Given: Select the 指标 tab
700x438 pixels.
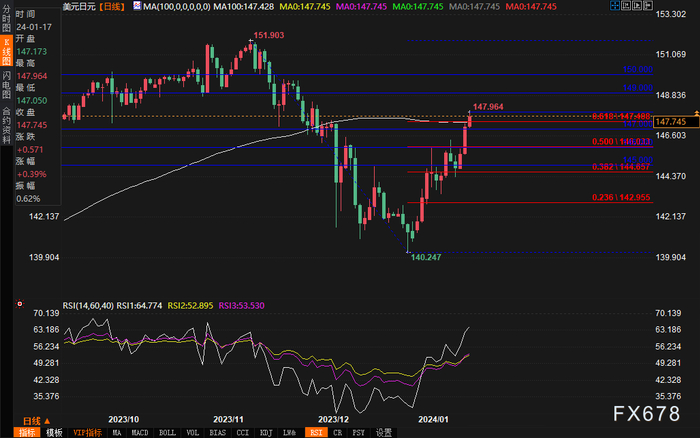Looking at the screenshot, I should tap(27, 433).
